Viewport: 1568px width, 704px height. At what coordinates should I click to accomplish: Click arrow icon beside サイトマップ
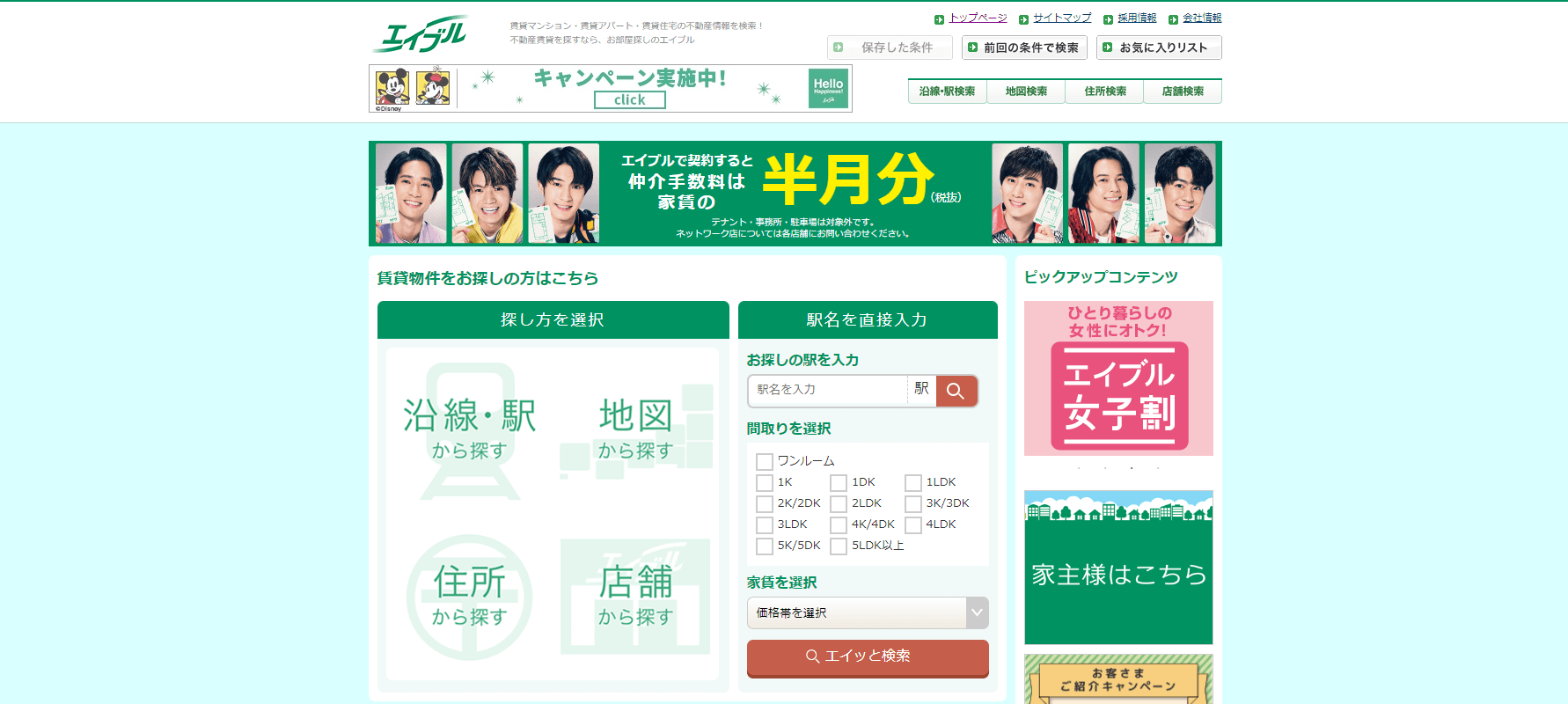pos(1023,19)
